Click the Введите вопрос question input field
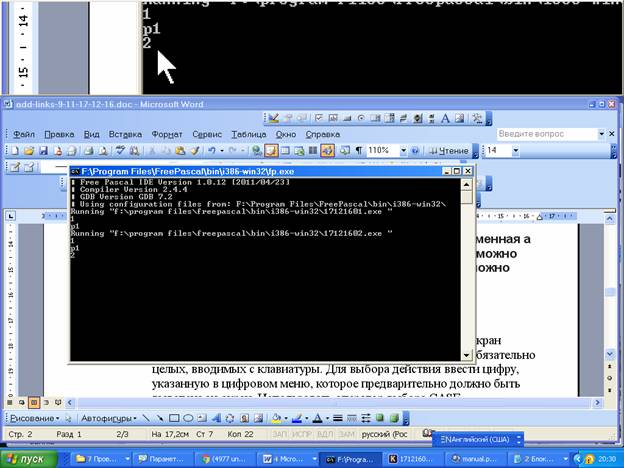This screenshot has height=468, width=624. coord(547,134)
